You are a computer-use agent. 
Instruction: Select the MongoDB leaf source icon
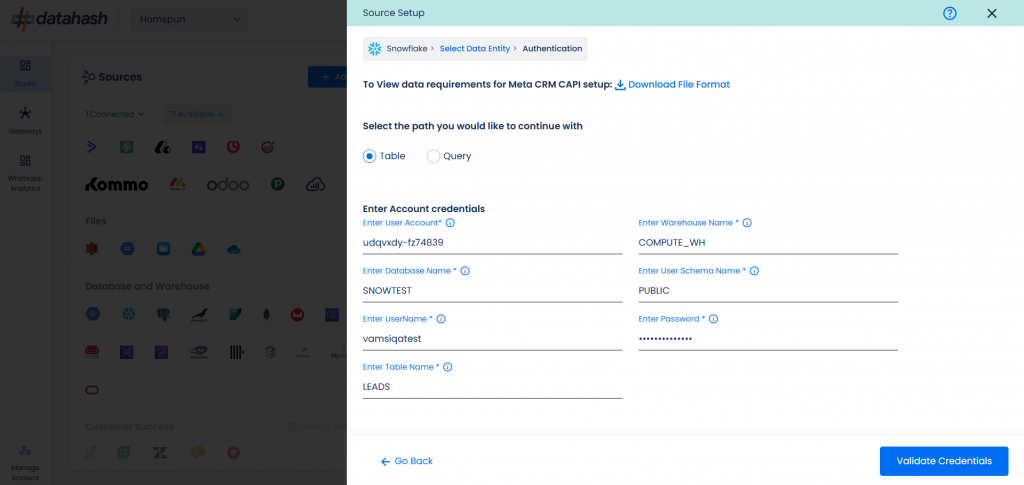(268, 315)
